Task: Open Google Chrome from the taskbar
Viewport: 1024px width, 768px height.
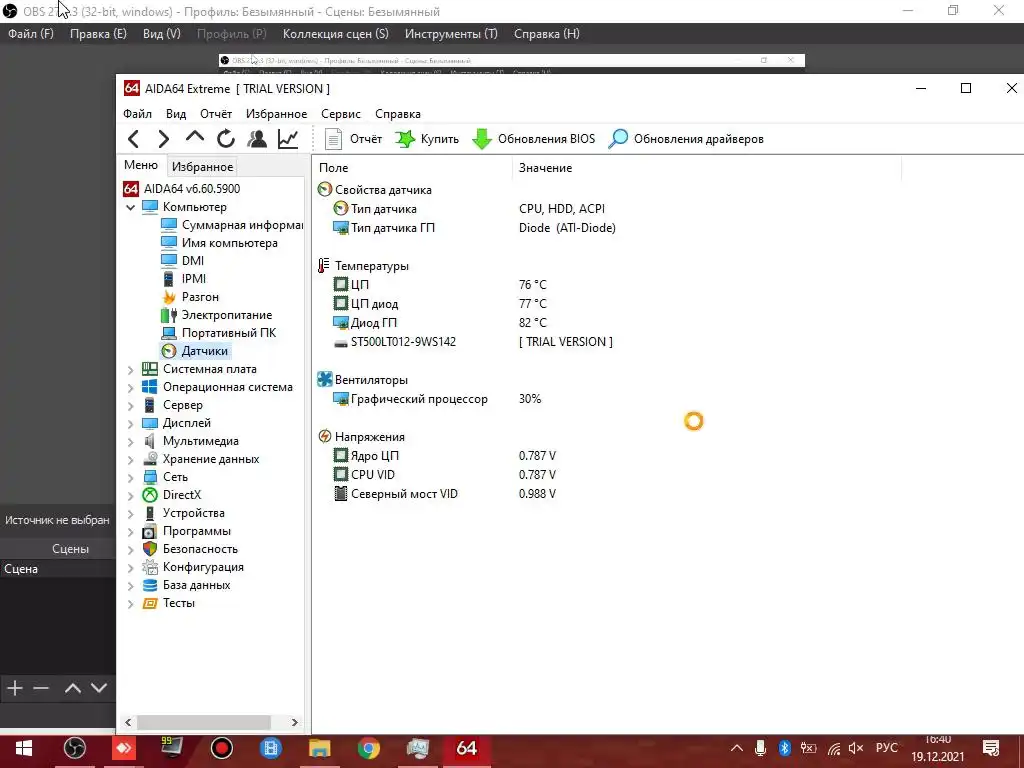Action: [368, 748]
